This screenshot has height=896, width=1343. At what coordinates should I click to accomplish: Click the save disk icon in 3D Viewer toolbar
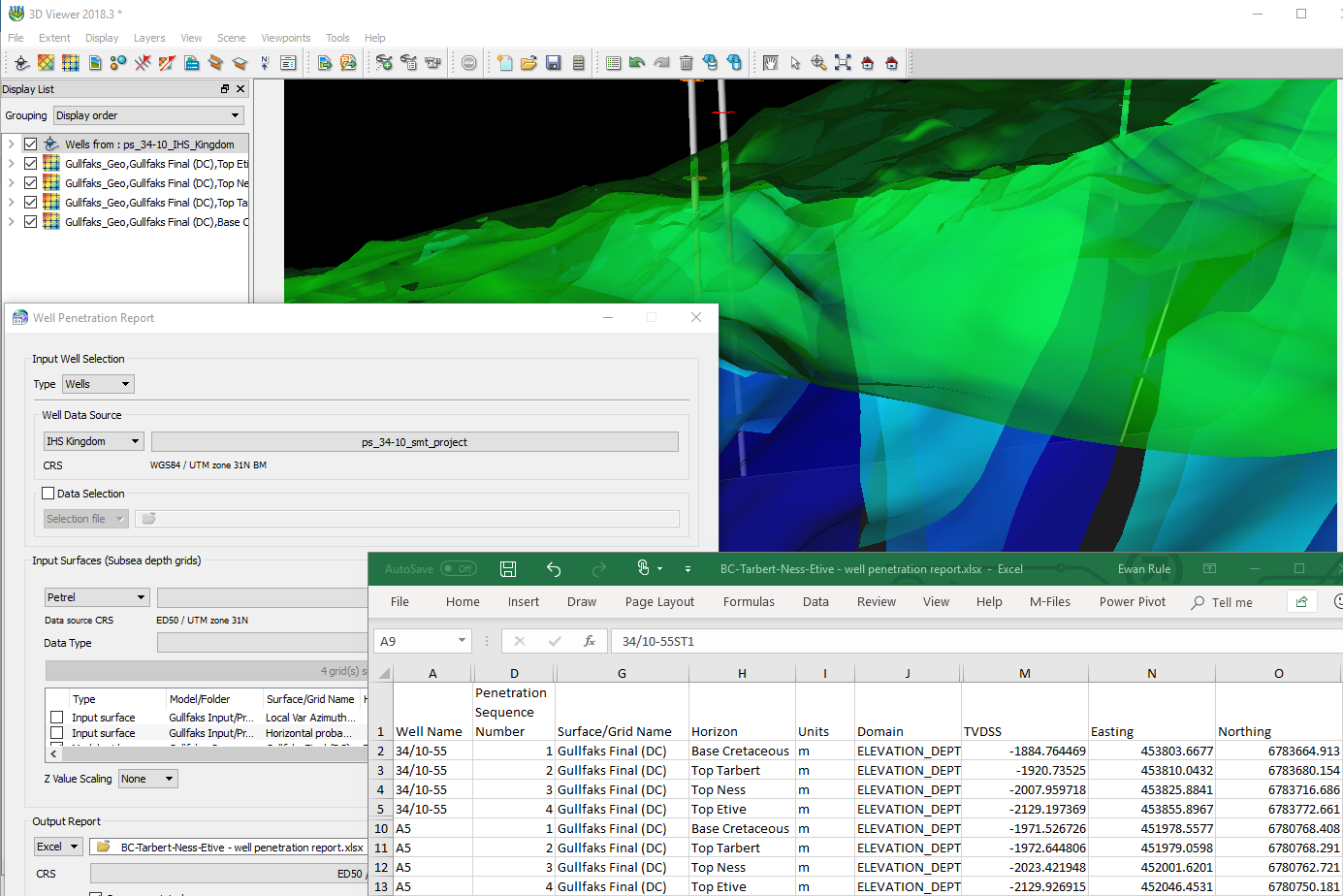pyautogui.click(x=554, y=63)
